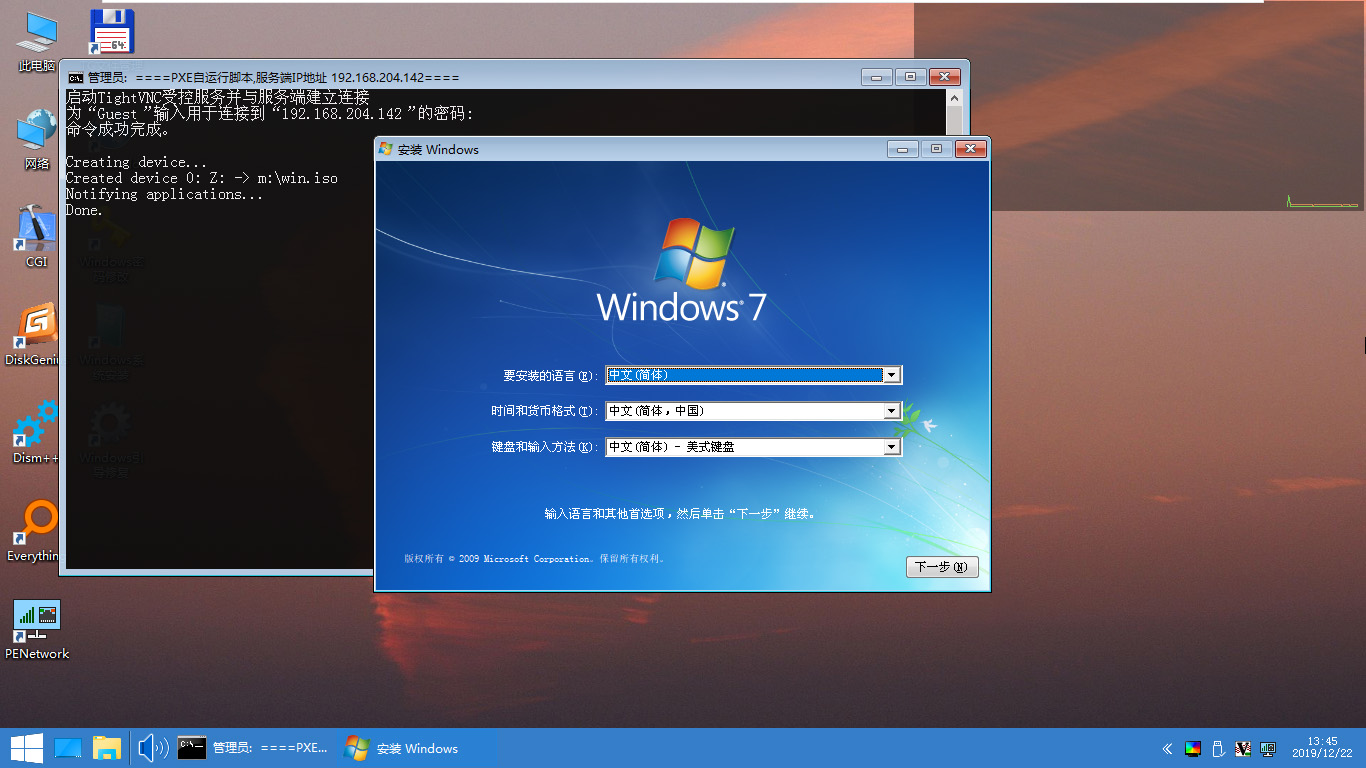Image resolution: width=1366 pixels, height=768 pixels.
Task: Click the speaker volume taskbar icon
Action: point(152,748)
